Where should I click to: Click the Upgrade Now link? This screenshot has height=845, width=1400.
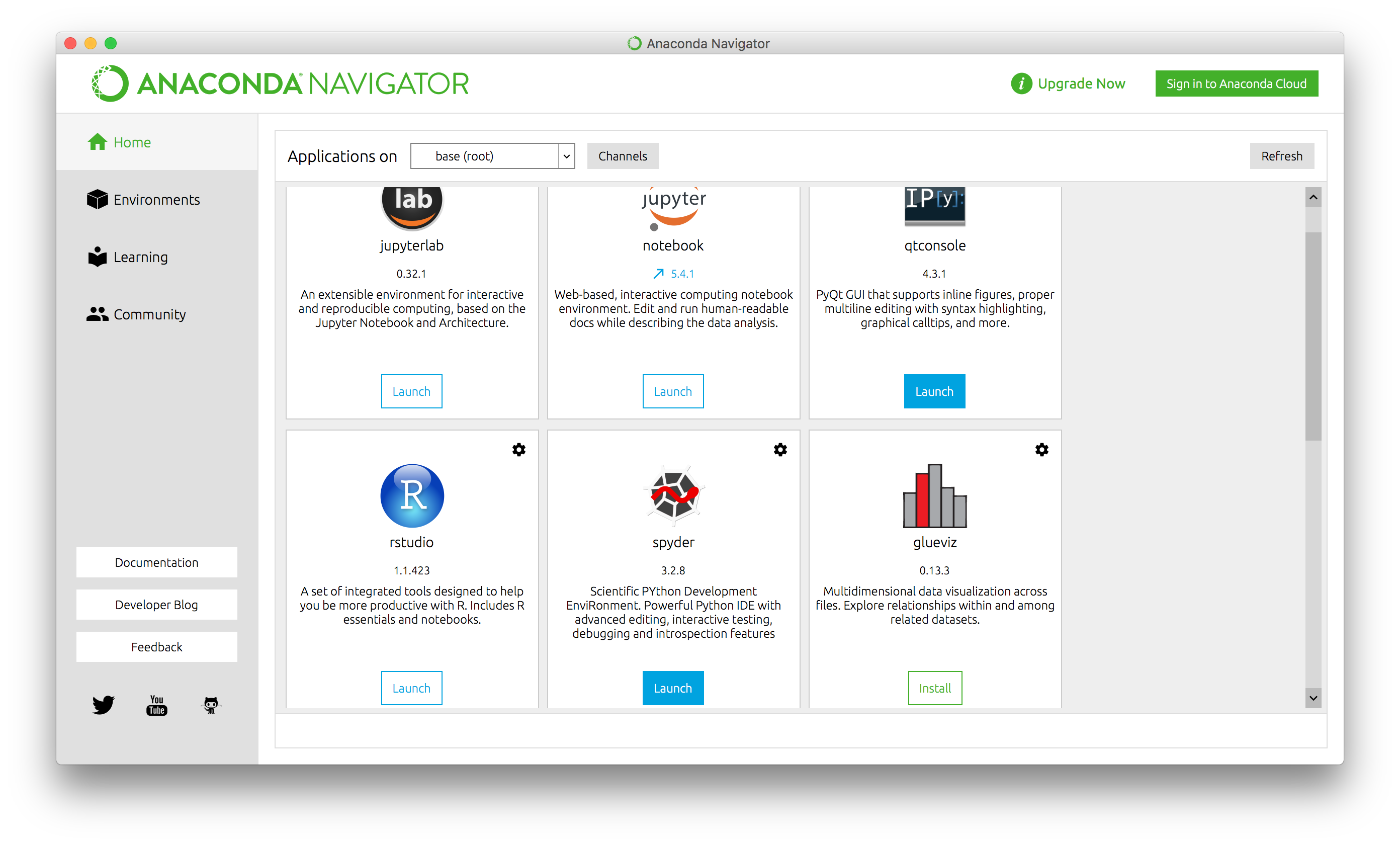click(1081, 83)
